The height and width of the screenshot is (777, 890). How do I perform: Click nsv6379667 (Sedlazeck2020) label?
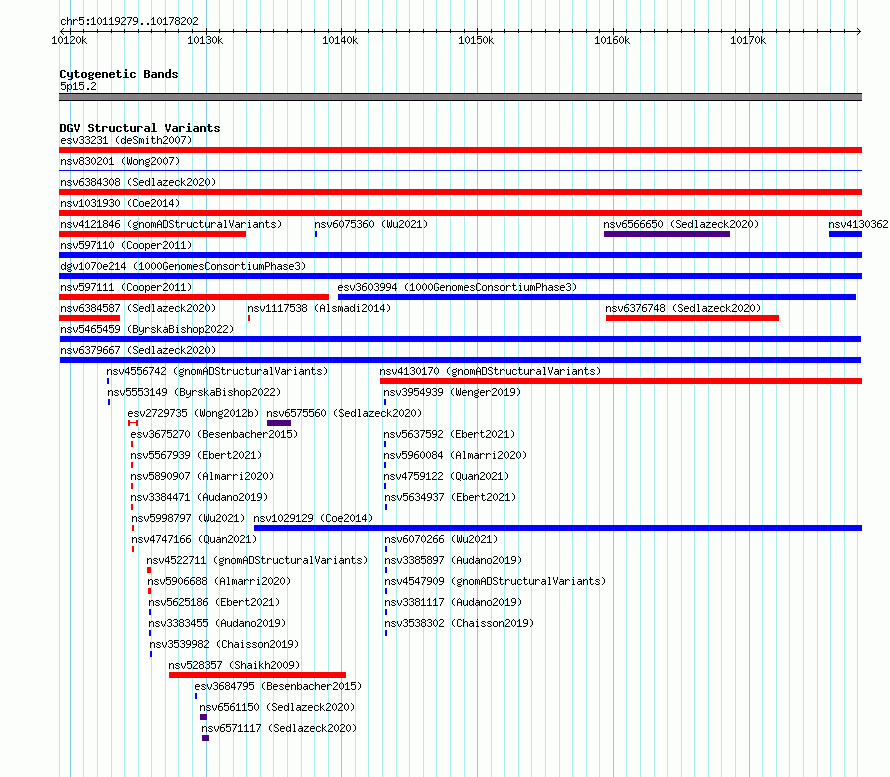tap(138, 350)
